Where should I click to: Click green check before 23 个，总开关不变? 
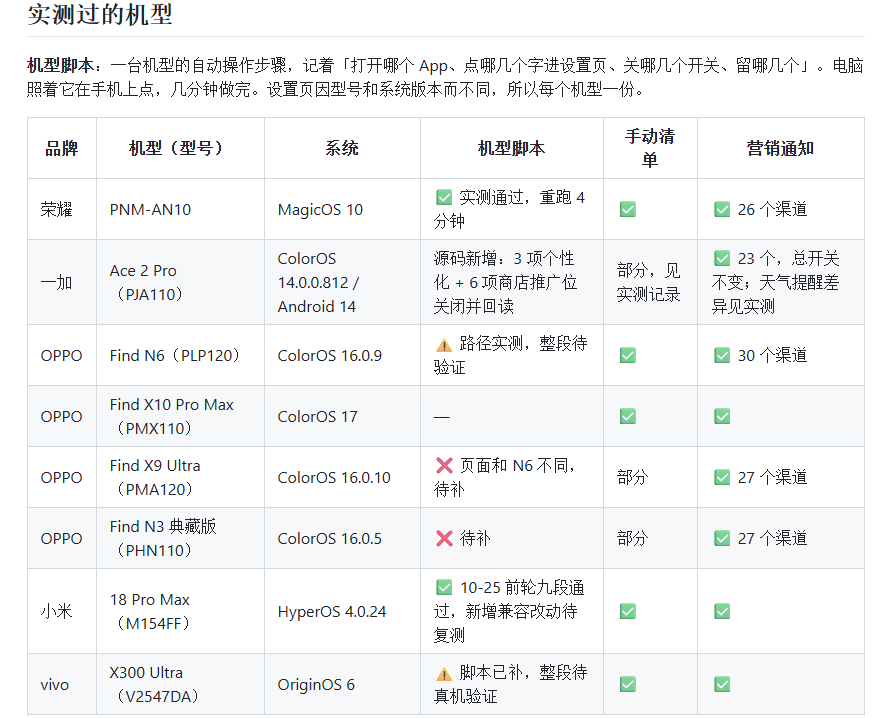coord(722,258)
